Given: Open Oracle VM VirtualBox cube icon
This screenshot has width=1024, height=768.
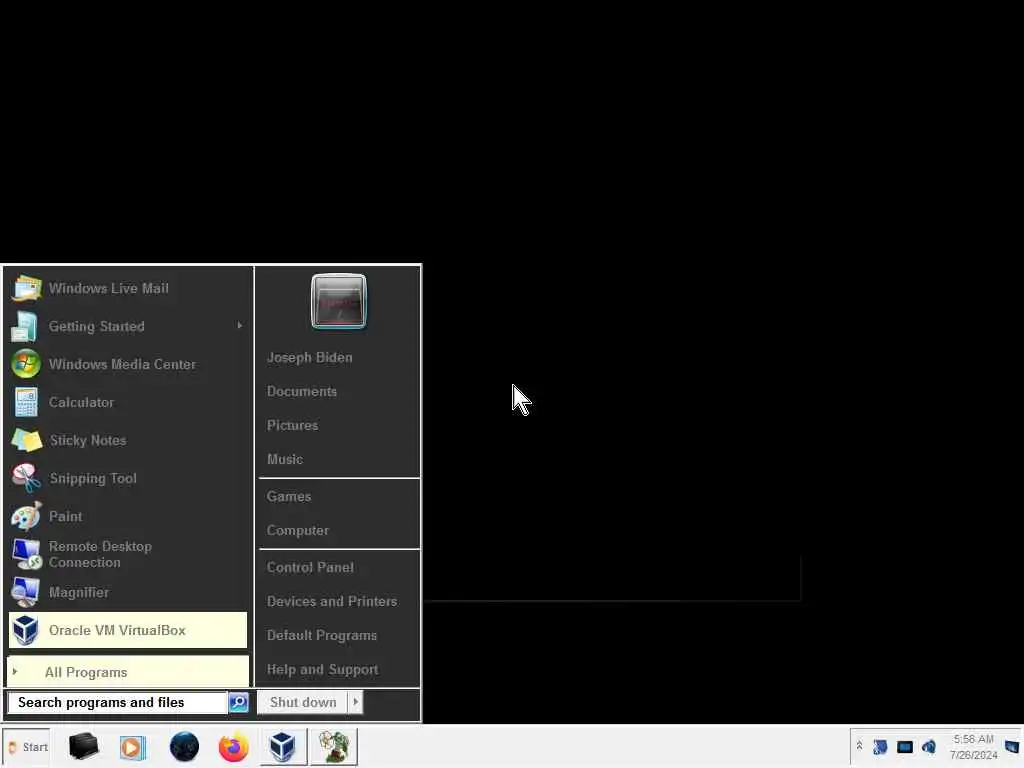Looking at the screenshot, I should [26, 630].
